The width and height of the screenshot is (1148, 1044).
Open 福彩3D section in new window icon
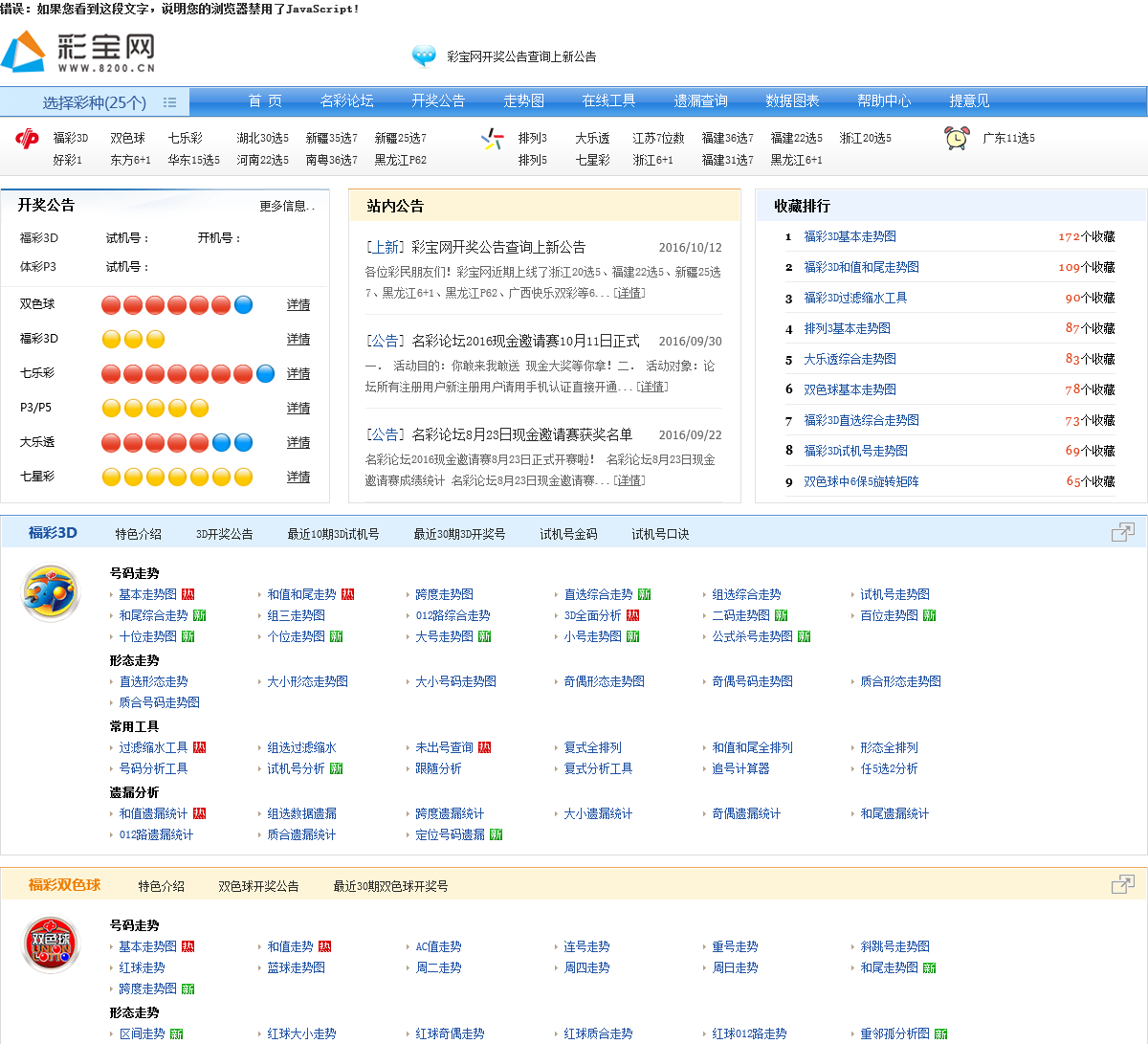(1122, 533)
